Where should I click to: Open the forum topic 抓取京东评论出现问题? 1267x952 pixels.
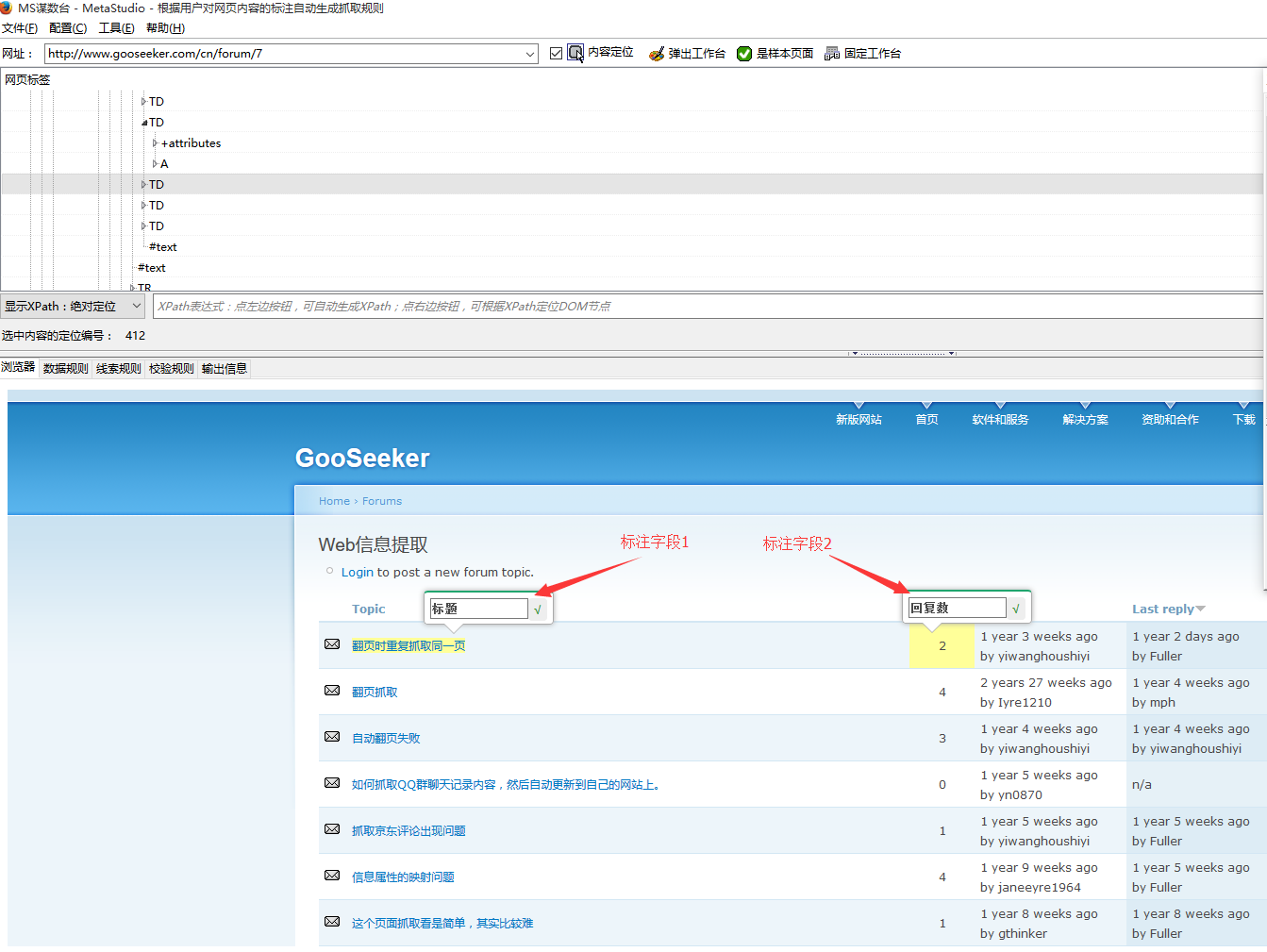[408, 831]
